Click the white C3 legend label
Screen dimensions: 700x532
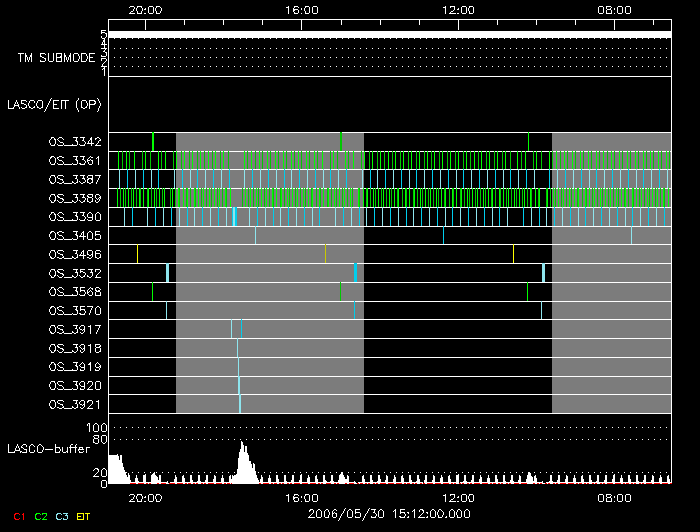pyautogui.click(x=62, y=516)
